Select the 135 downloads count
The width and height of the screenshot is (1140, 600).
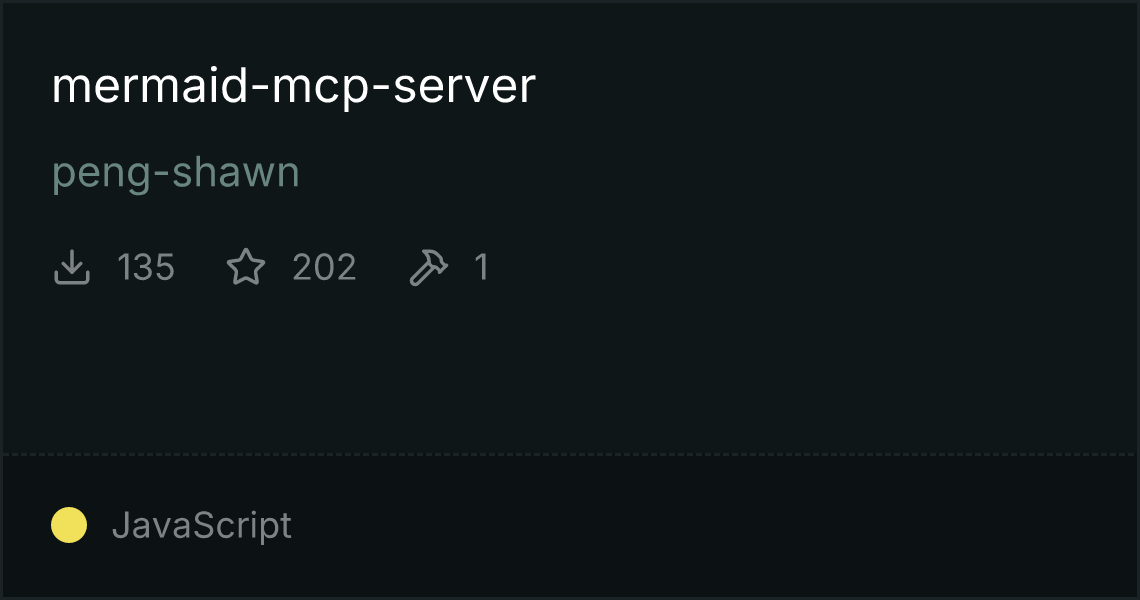[x=146, y=267]
